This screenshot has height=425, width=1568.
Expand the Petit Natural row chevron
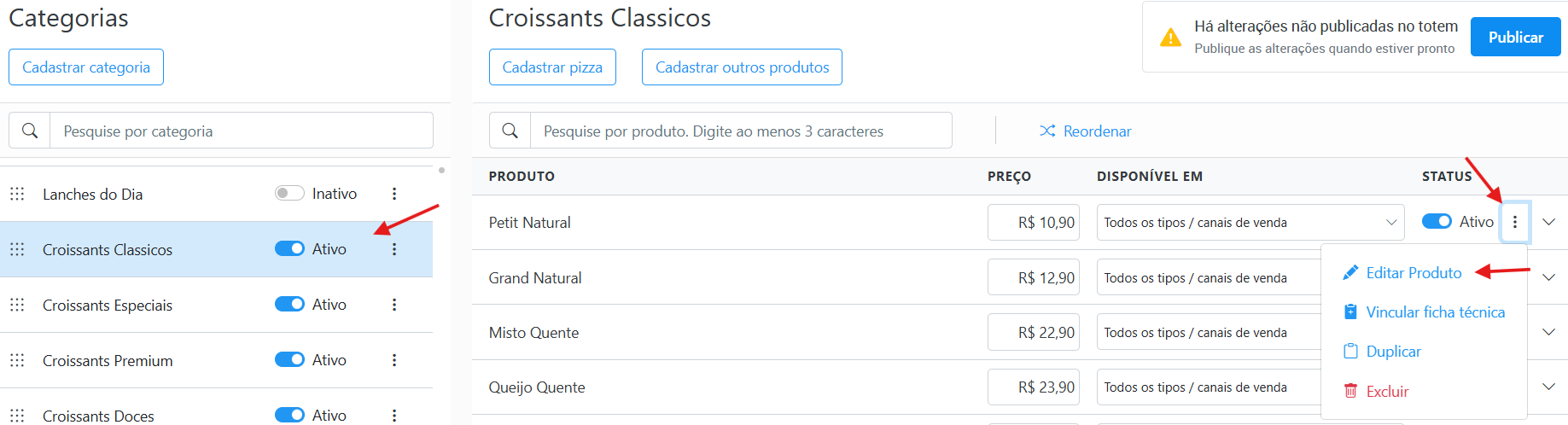click(1549, 222)
